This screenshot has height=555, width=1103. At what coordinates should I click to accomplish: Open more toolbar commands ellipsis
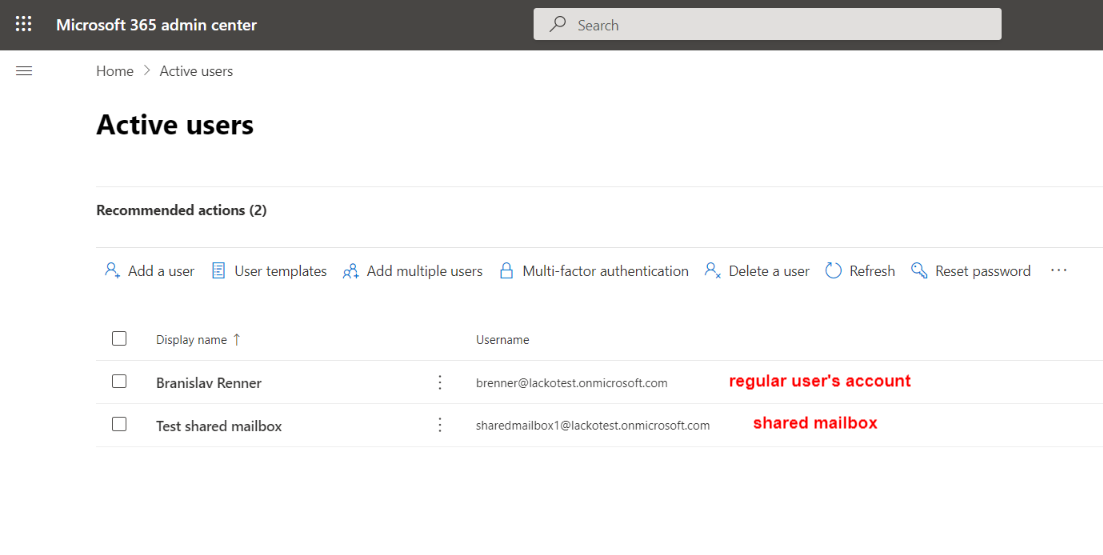(x=1059, y=271)
